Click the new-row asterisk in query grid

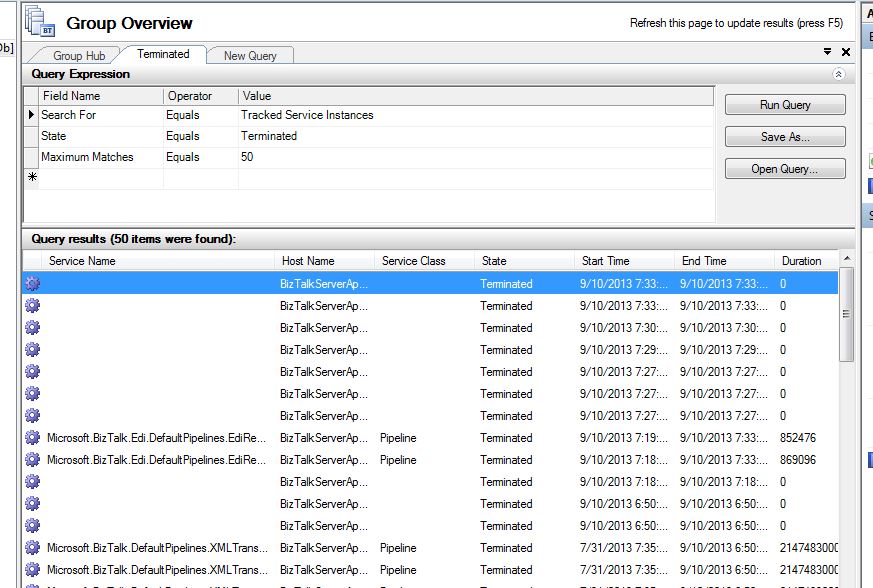tap(32, 177)
